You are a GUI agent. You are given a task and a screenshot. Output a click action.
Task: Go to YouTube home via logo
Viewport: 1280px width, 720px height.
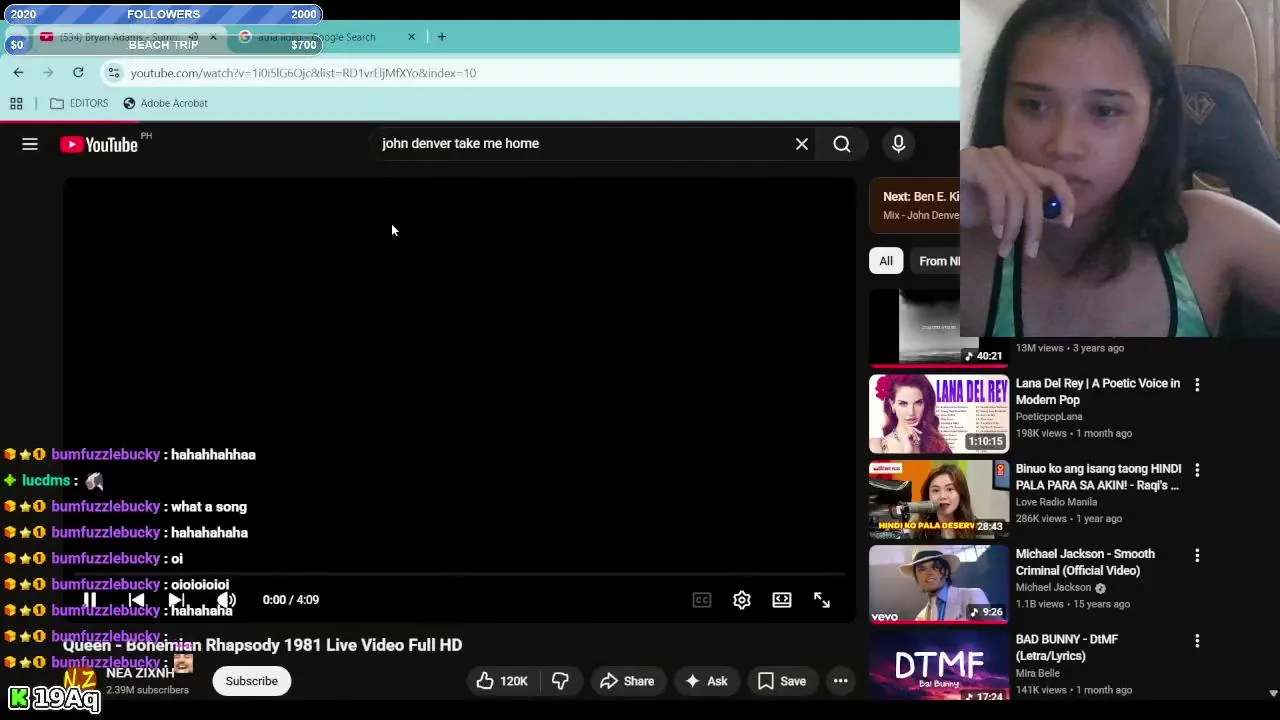tap(99, 145)
